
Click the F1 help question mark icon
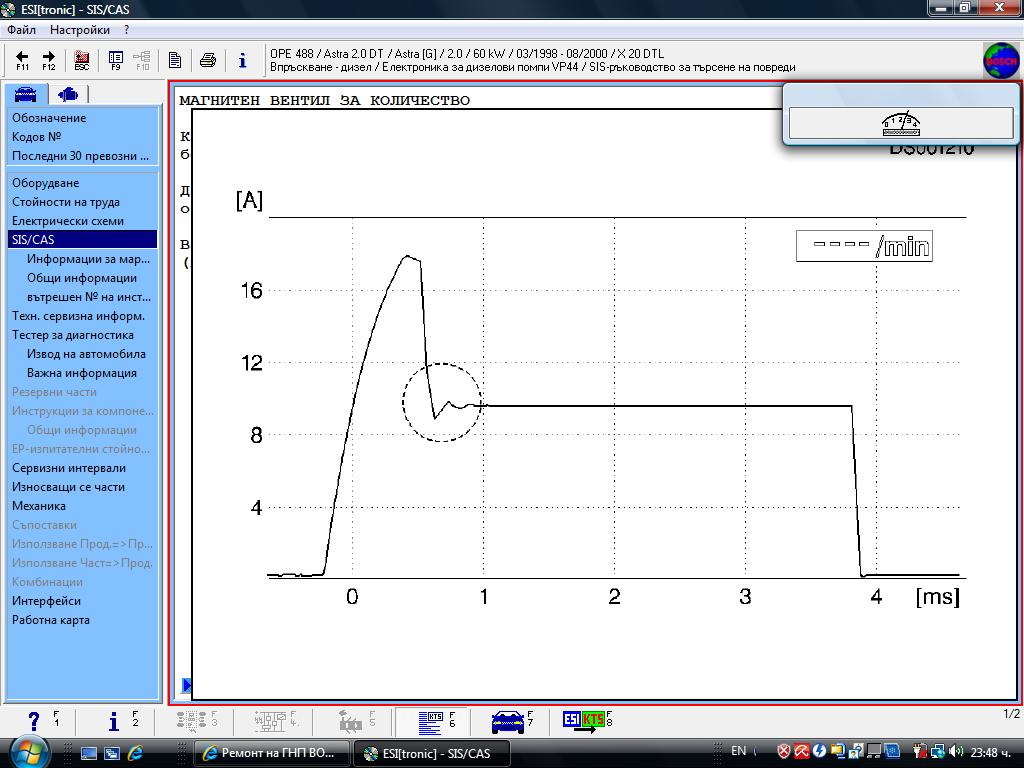pyautogui.click(x=35, y=721)
